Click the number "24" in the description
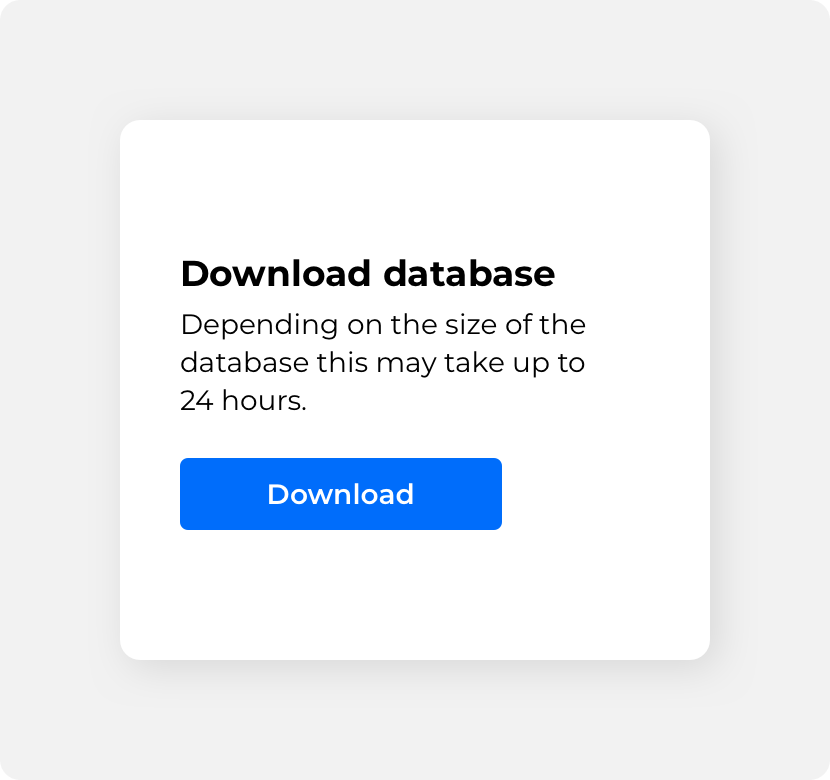The height and width of the screenshot is (780, 830). 197,401
